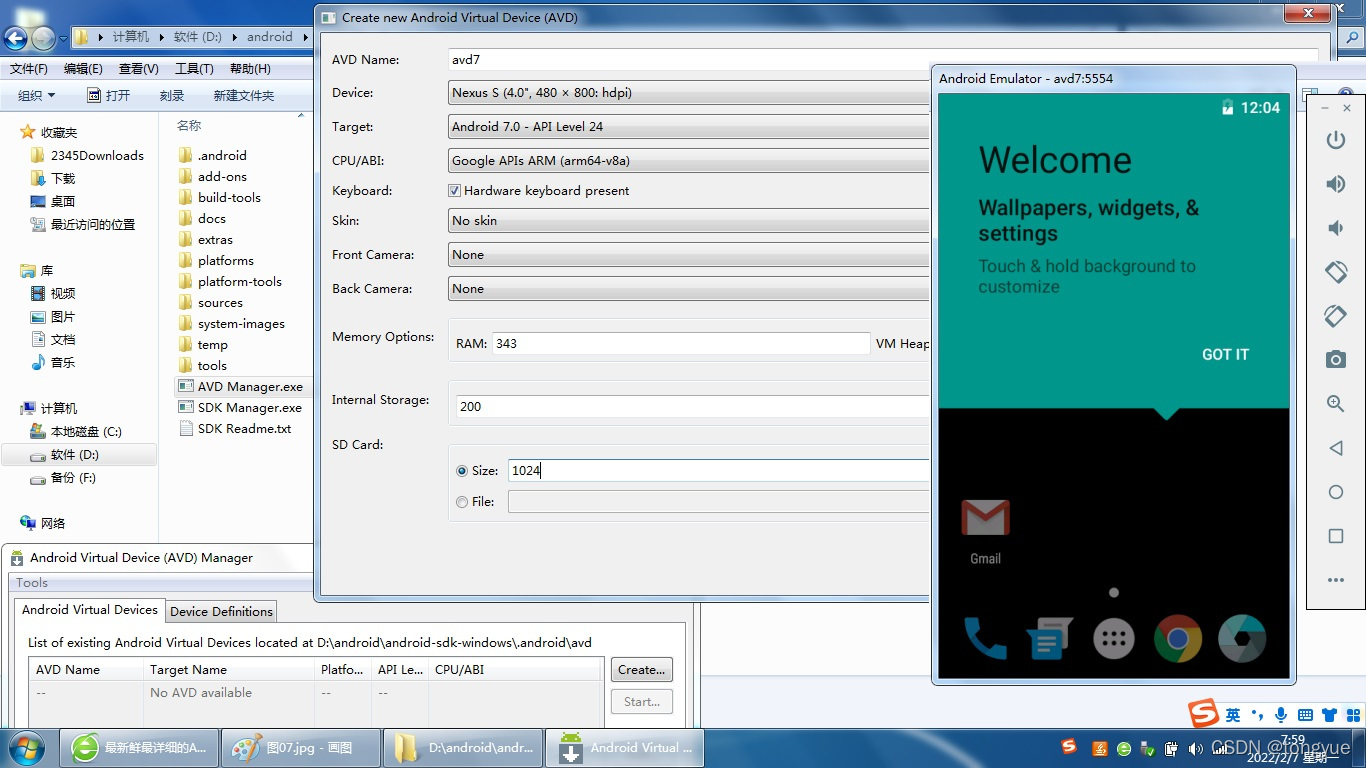The width and height of the screenshot is (1366, 768).
Task: Select 软件 (D:) drive in sidebar
Action: point(78,455)
